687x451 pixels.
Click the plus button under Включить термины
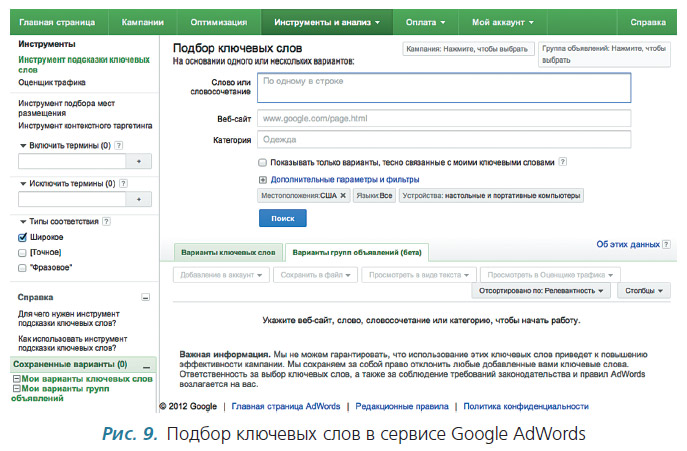(x=139, y=160)
